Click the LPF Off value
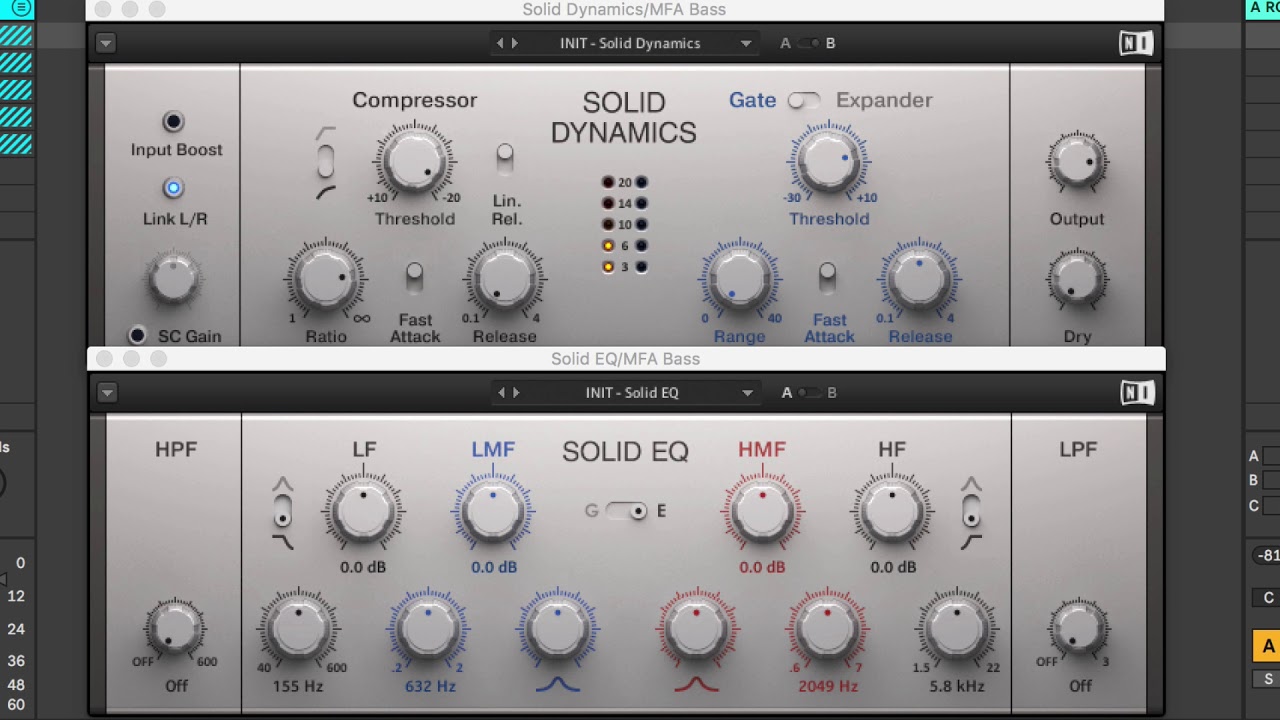 pos(1080,686)
